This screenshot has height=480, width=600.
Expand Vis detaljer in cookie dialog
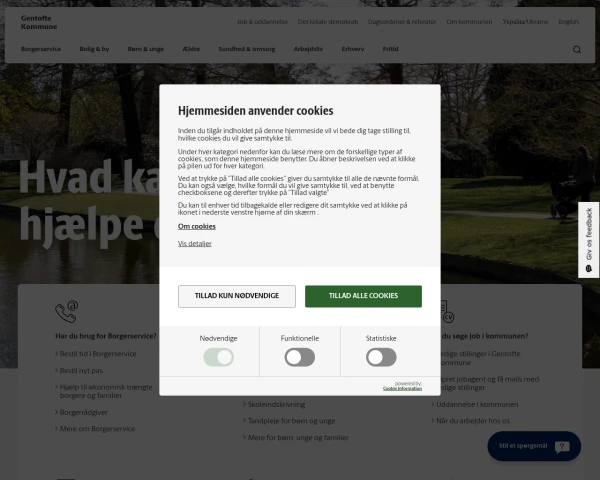click(195, 243)
